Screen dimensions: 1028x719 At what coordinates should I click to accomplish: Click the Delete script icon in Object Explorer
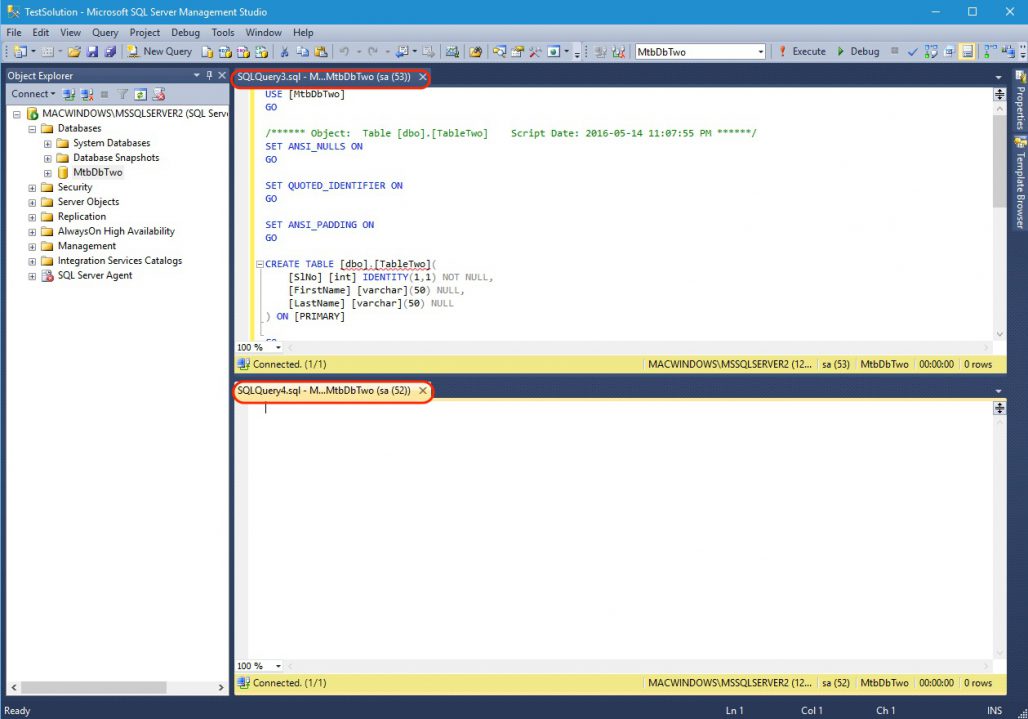tap(159, 94)
